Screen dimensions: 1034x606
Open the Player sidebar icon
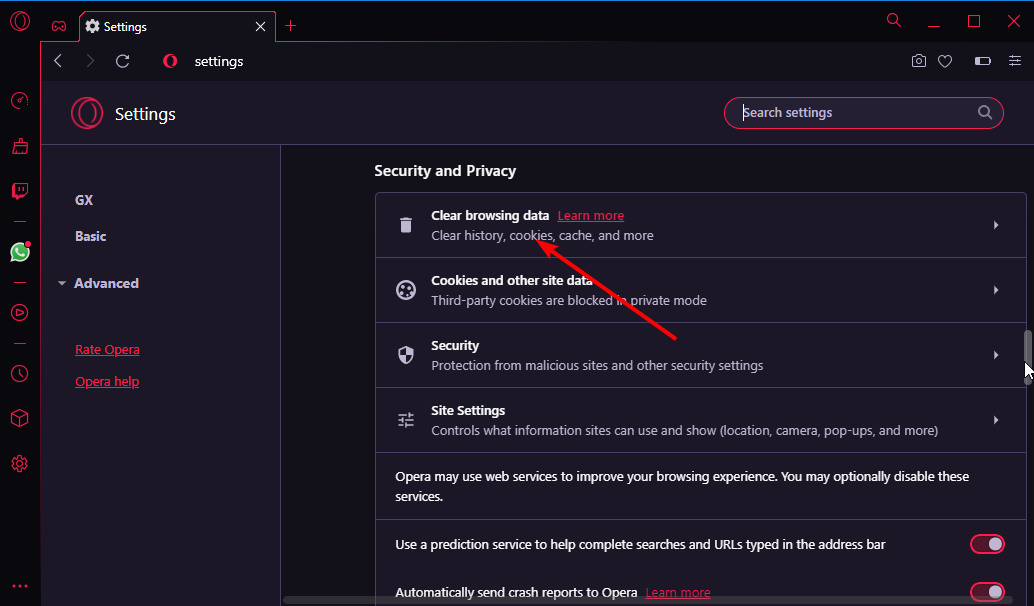(x=20, y=313)
